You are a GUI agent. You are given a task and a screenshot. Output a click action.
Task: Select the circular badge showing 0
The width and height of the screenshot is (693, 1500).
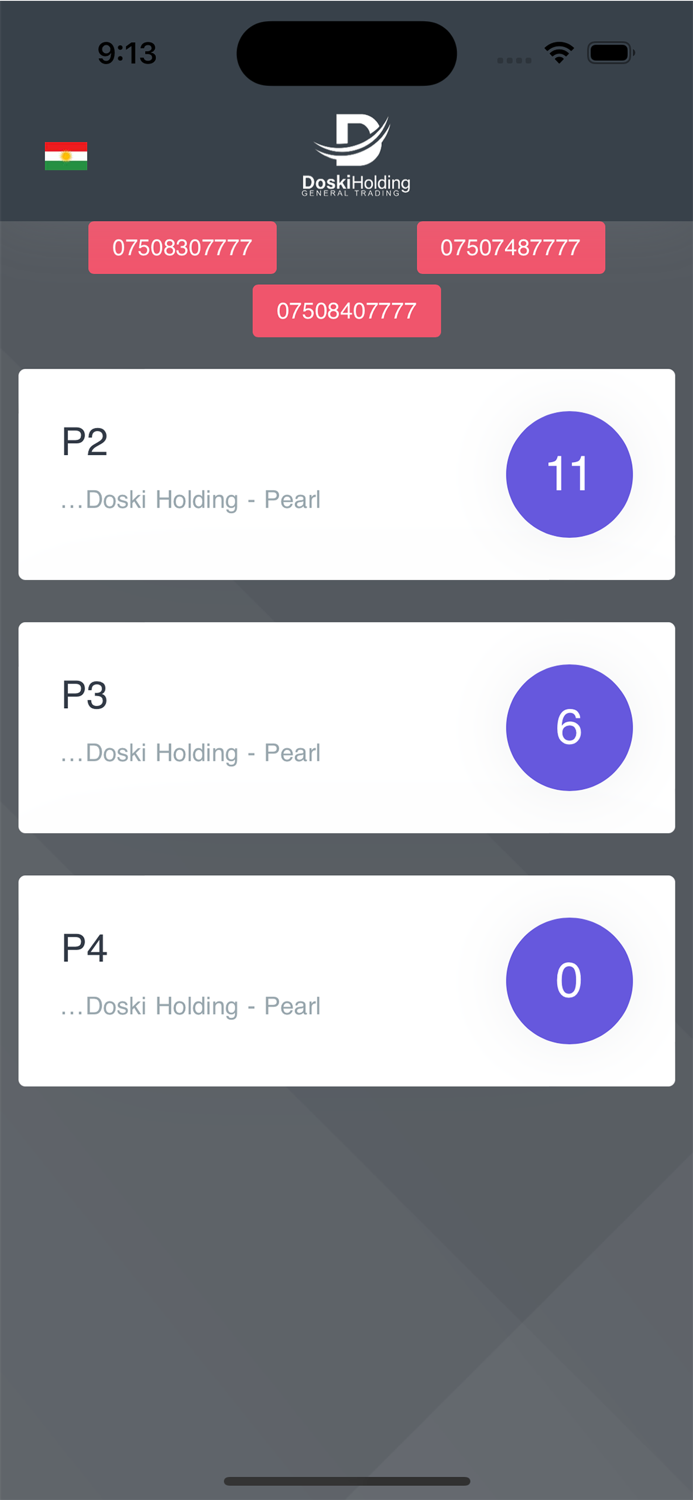(569, 981)
